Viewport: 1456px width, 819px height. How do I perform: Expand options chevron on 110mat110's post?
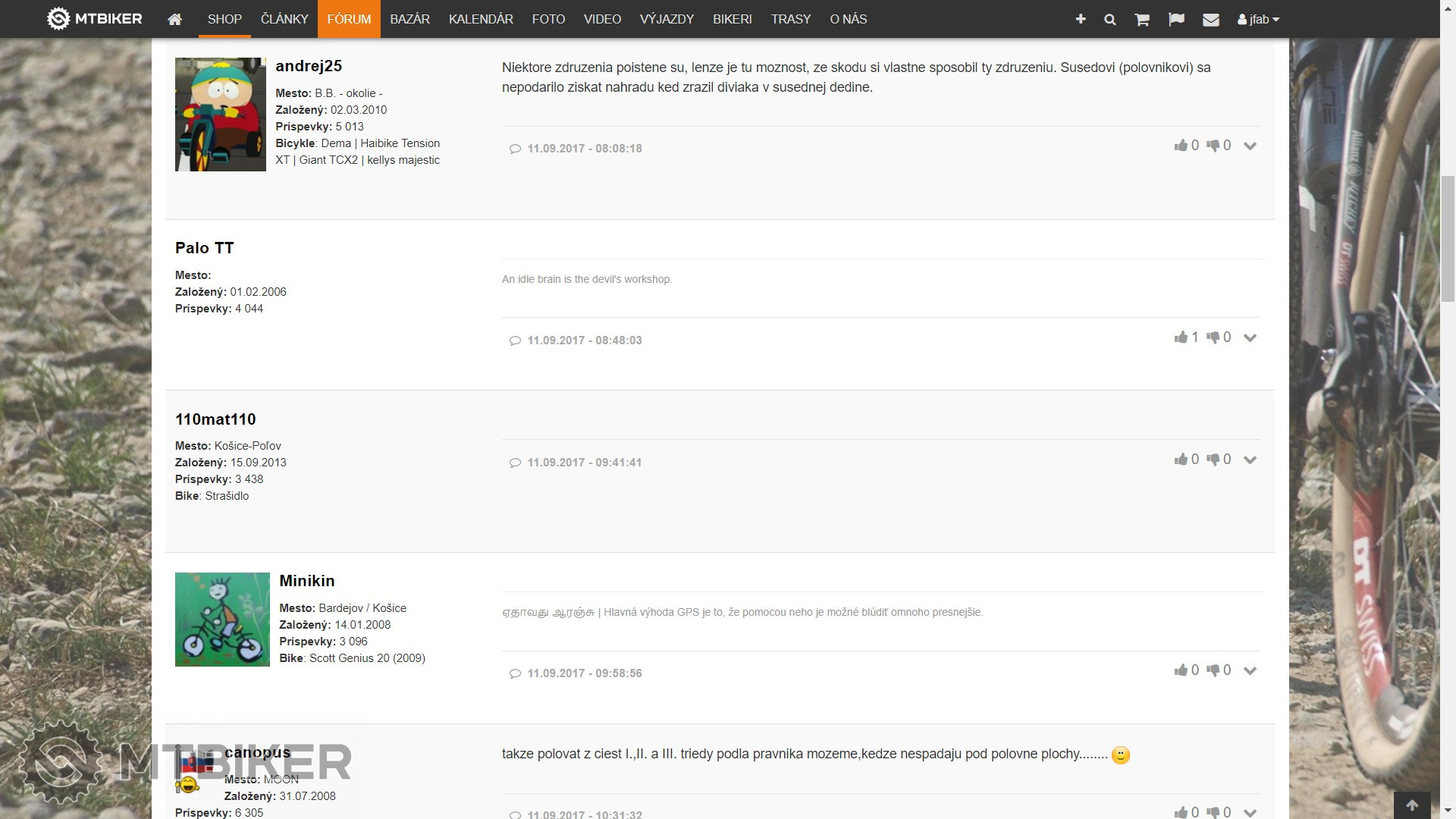[x=1250, y=460]
